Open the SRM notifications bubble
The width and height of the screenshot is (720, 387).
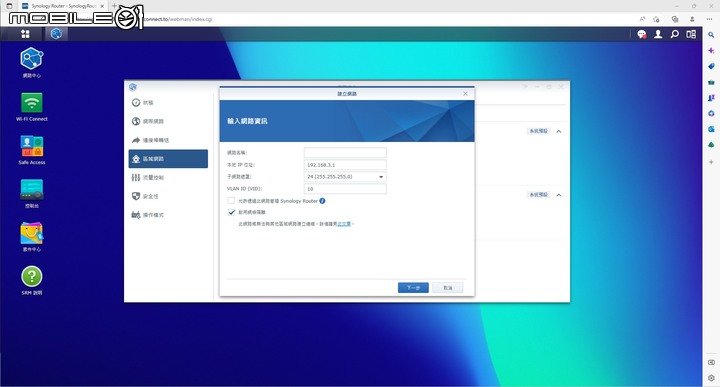point(641,34)
